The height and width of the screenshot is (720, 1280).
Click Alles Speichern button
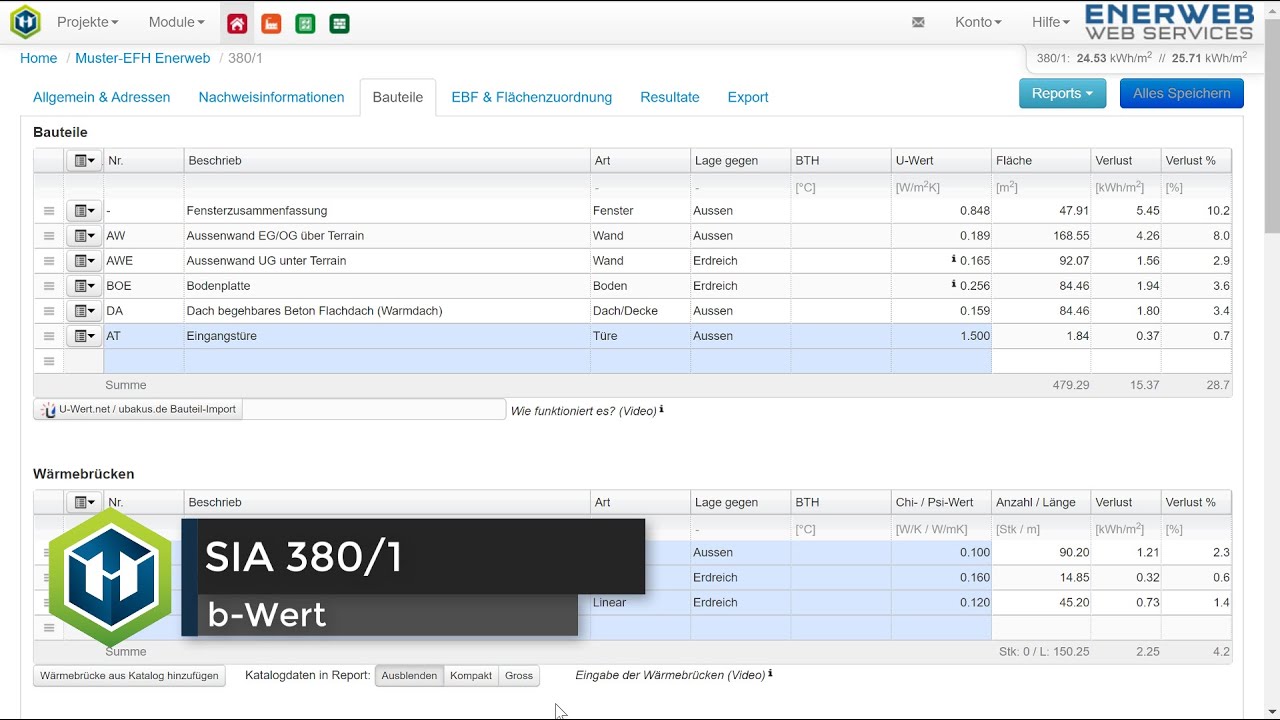tap(1182, 93)
